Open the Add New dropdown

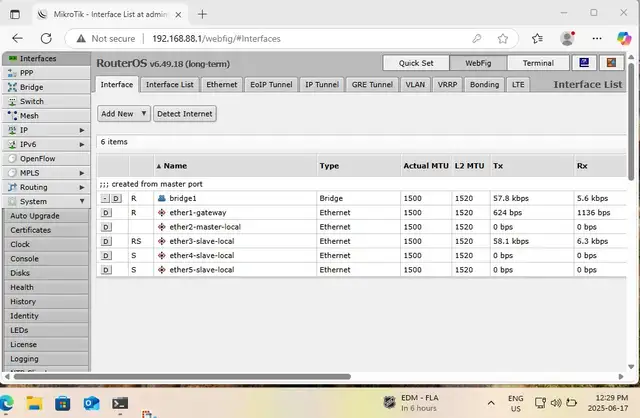pyautogui.click(x=124, y=113)
